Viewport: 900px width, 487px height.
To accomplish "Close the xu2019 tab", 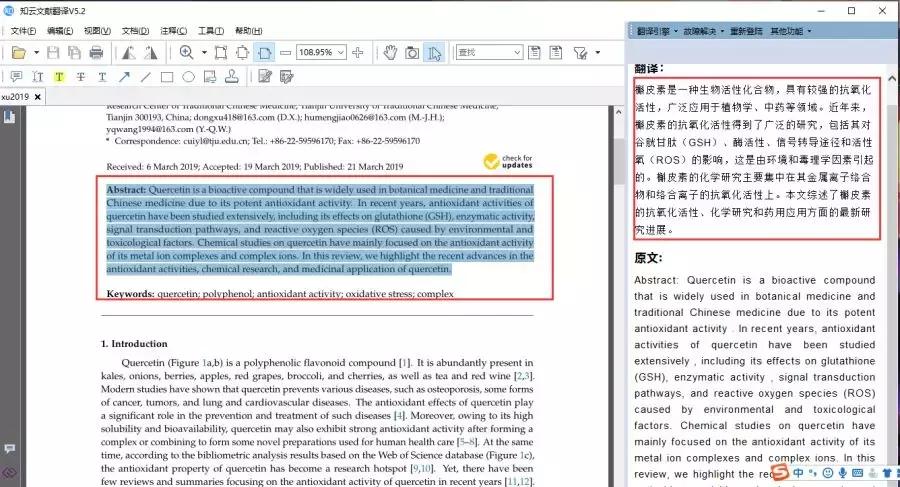I will (x=38, y=96).
